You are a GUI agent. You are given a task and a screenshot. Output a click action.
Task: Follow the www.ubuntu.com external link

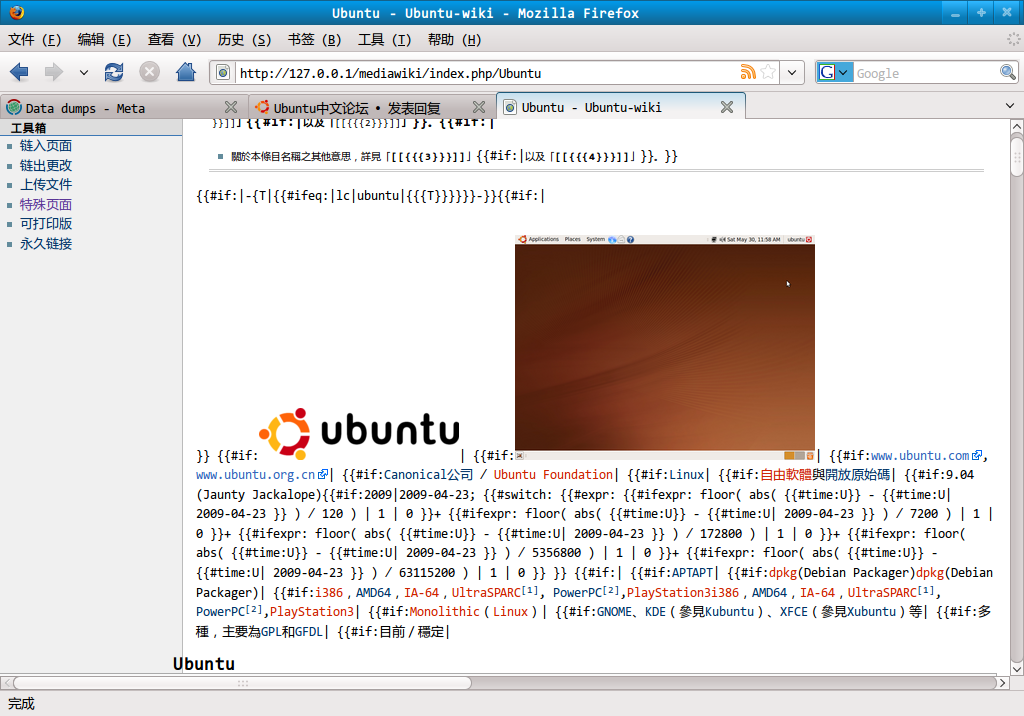920,456
